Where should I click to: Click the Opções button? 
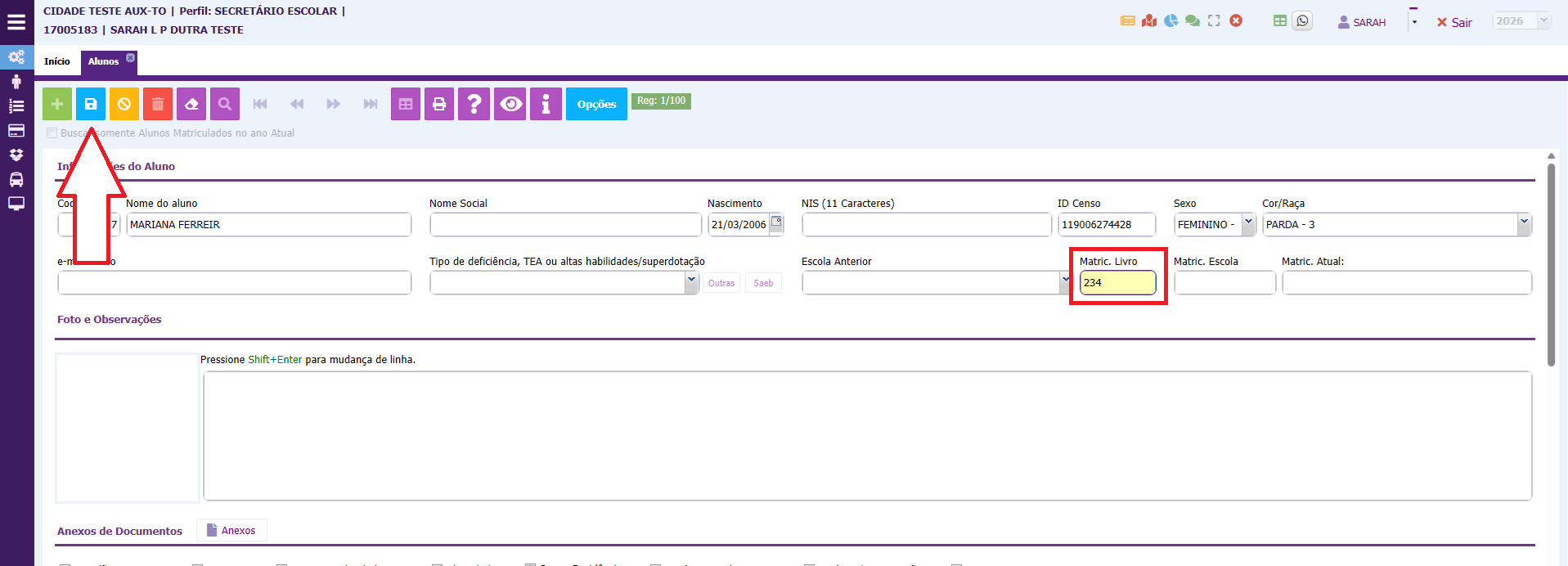click(596, 104)
